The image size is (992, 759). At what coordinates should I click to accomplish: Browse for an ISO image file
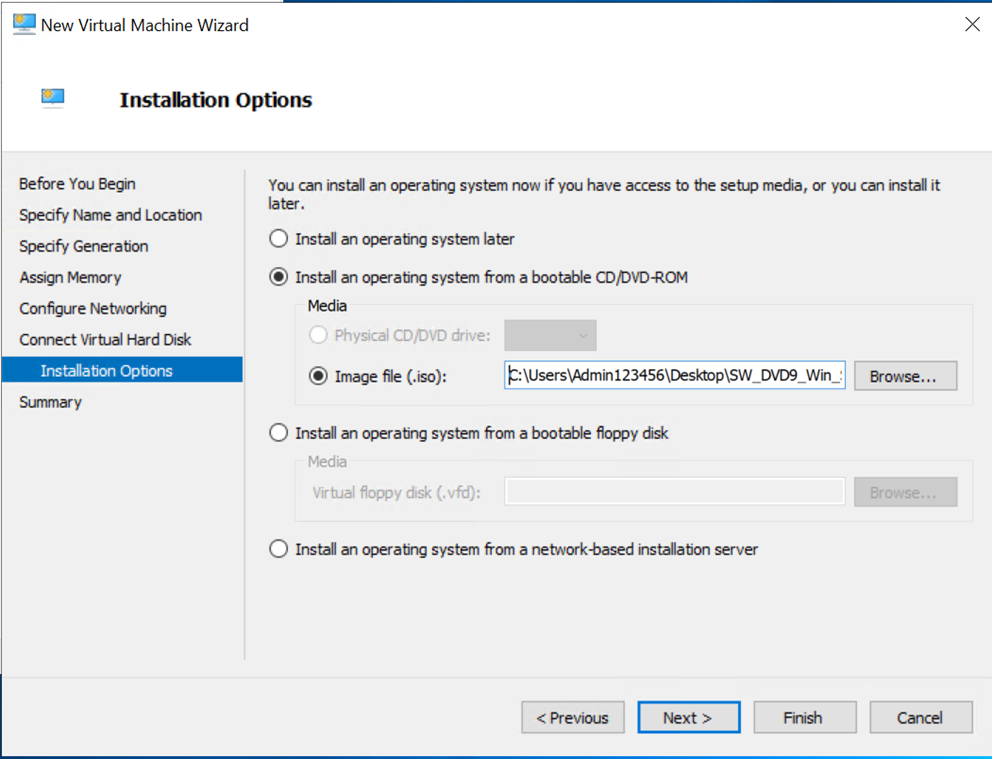904,376
